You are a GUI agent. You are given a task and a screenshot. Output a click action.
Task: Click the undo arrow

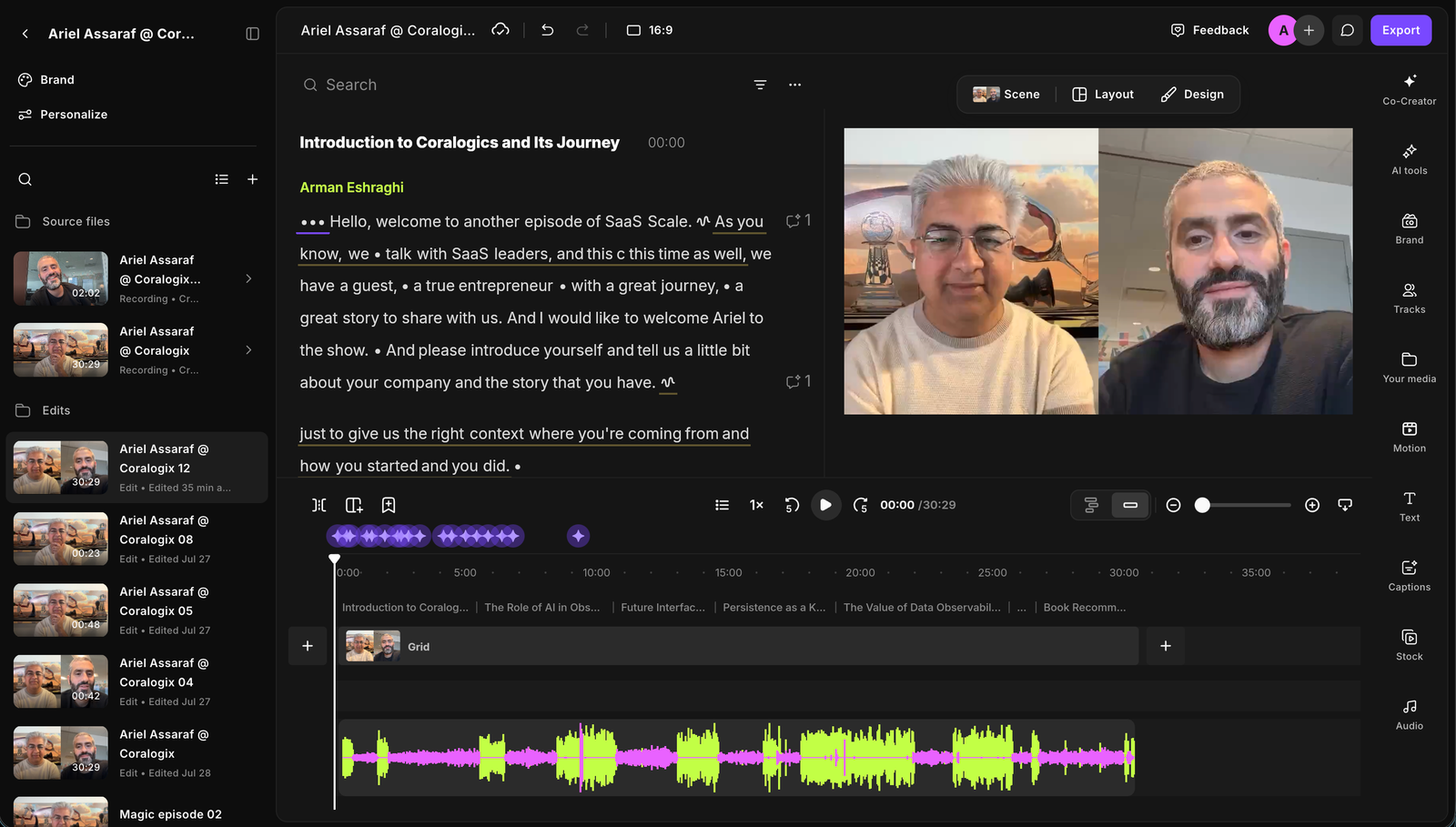pyautogui.click(x=548, y=30)
